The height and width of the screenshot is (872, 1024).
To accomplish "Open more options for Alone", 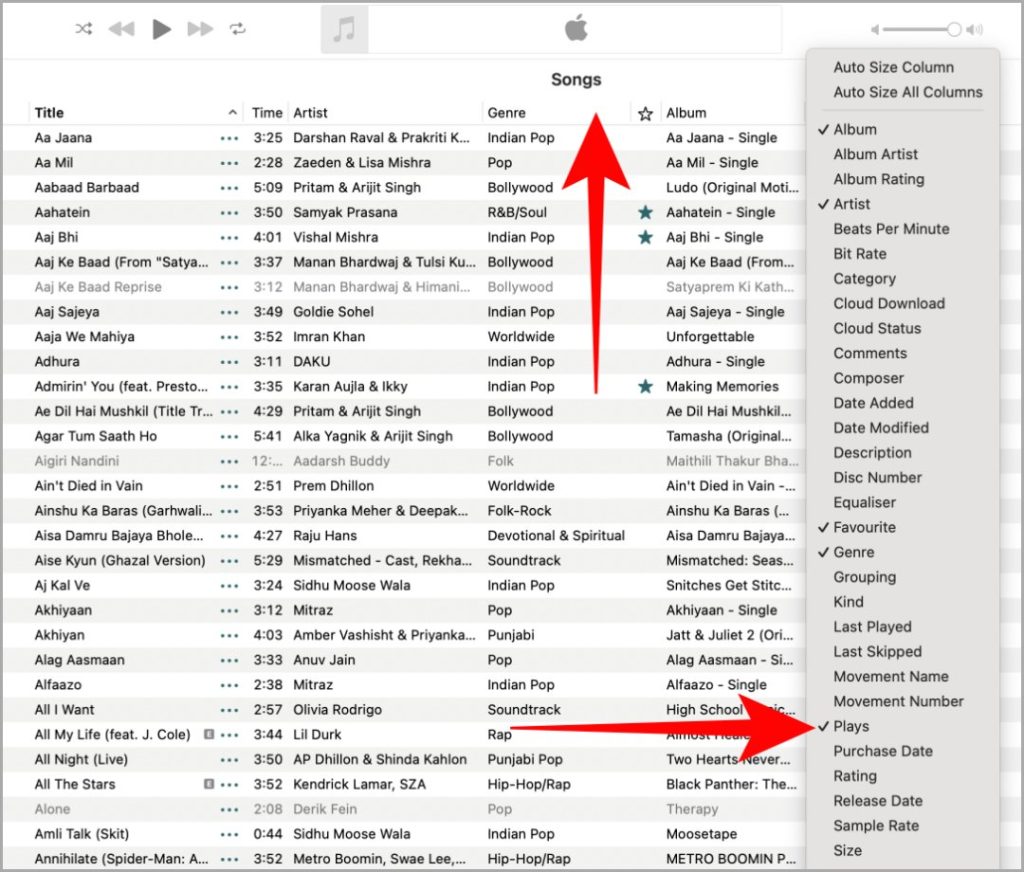I will (229, 809).
